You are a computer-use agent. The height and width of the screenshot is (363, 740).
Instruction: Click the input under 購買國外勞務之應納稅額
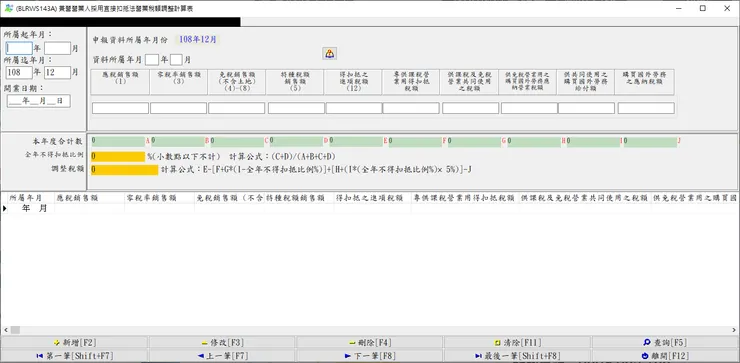[646, 108]
